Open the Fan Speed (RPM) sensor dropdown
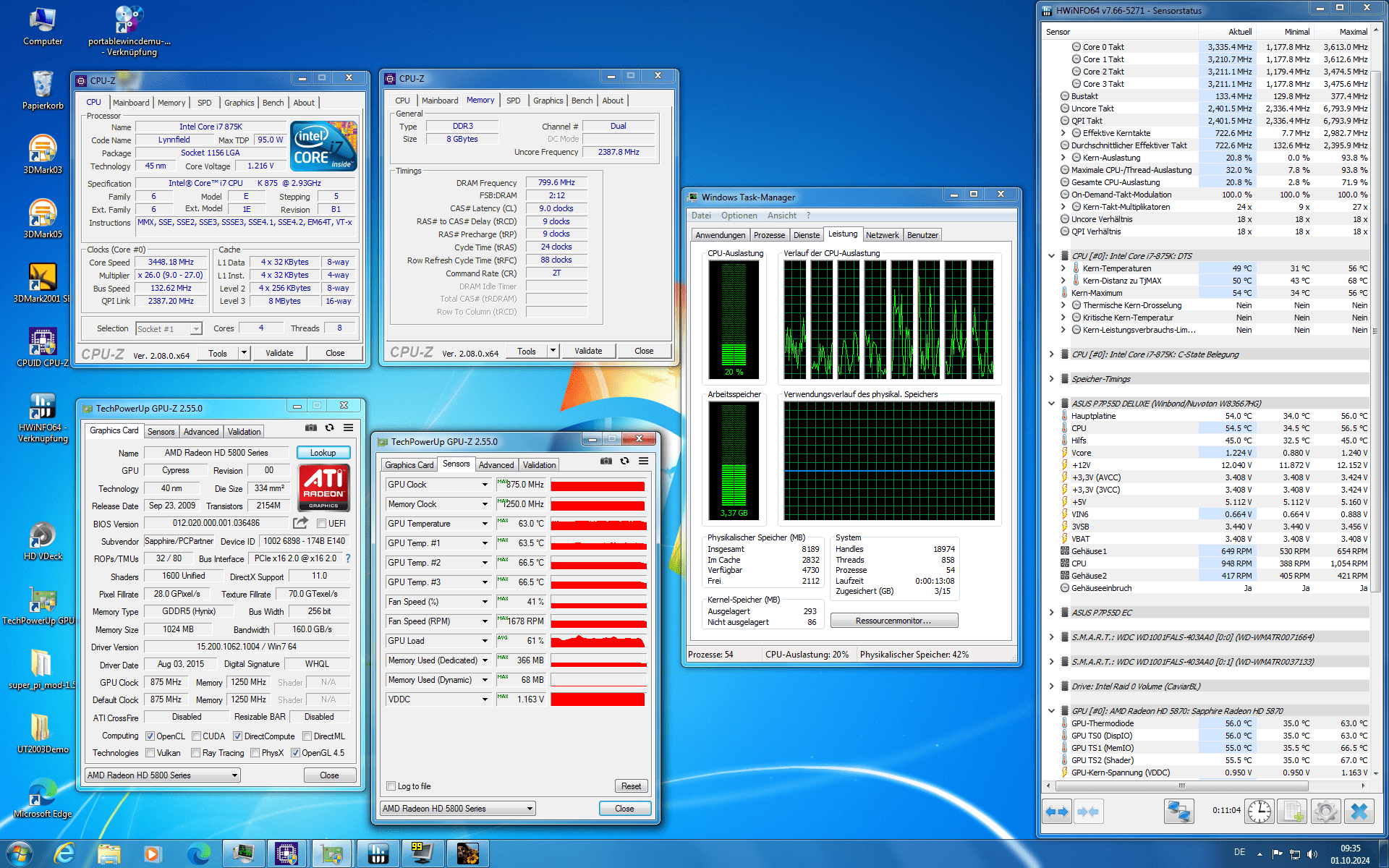 pyautogui.click(x=485, y=621)
